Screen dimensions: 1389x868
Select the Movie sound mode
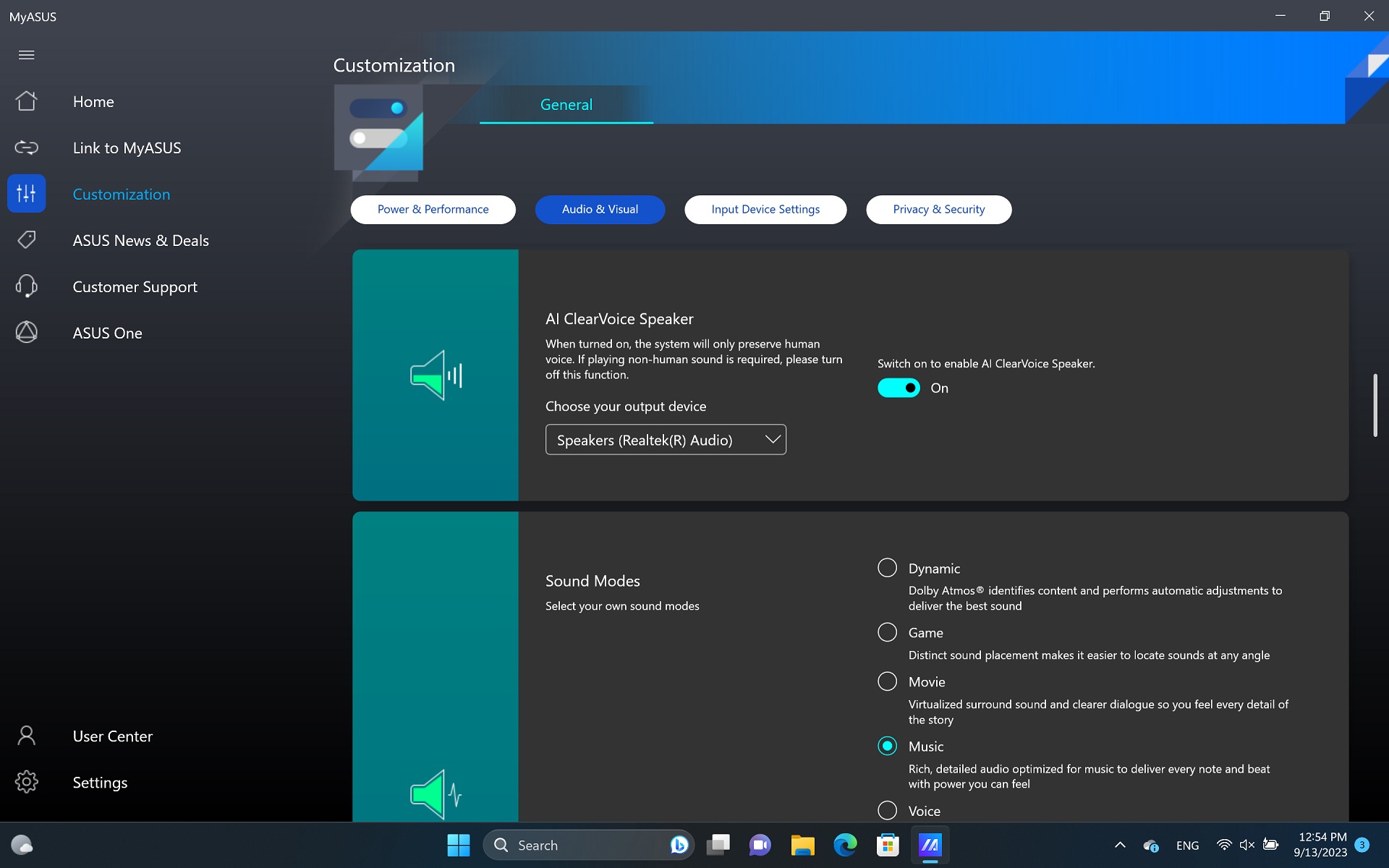coord(887,681)
